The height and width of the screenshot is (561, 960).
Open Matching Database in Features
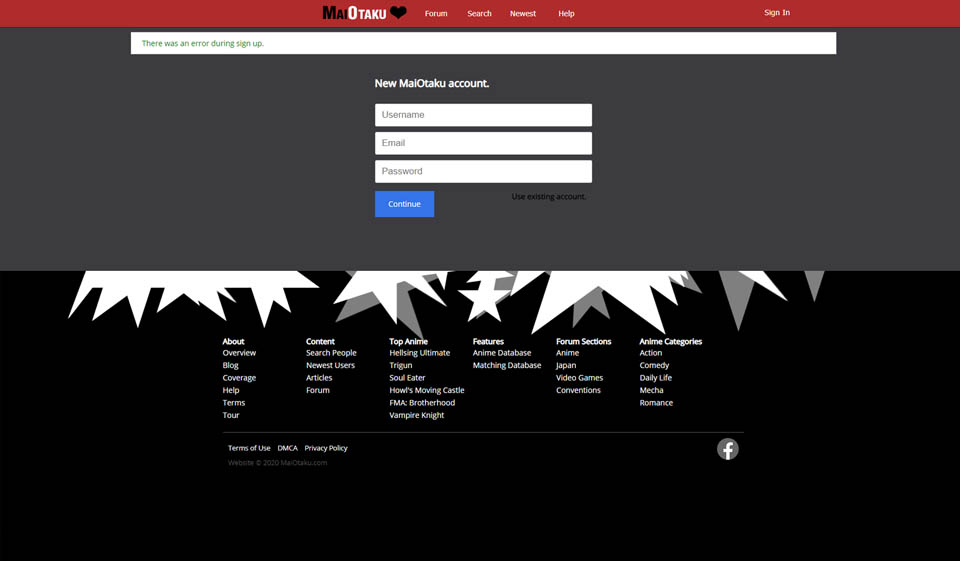(x=506, y=366)
